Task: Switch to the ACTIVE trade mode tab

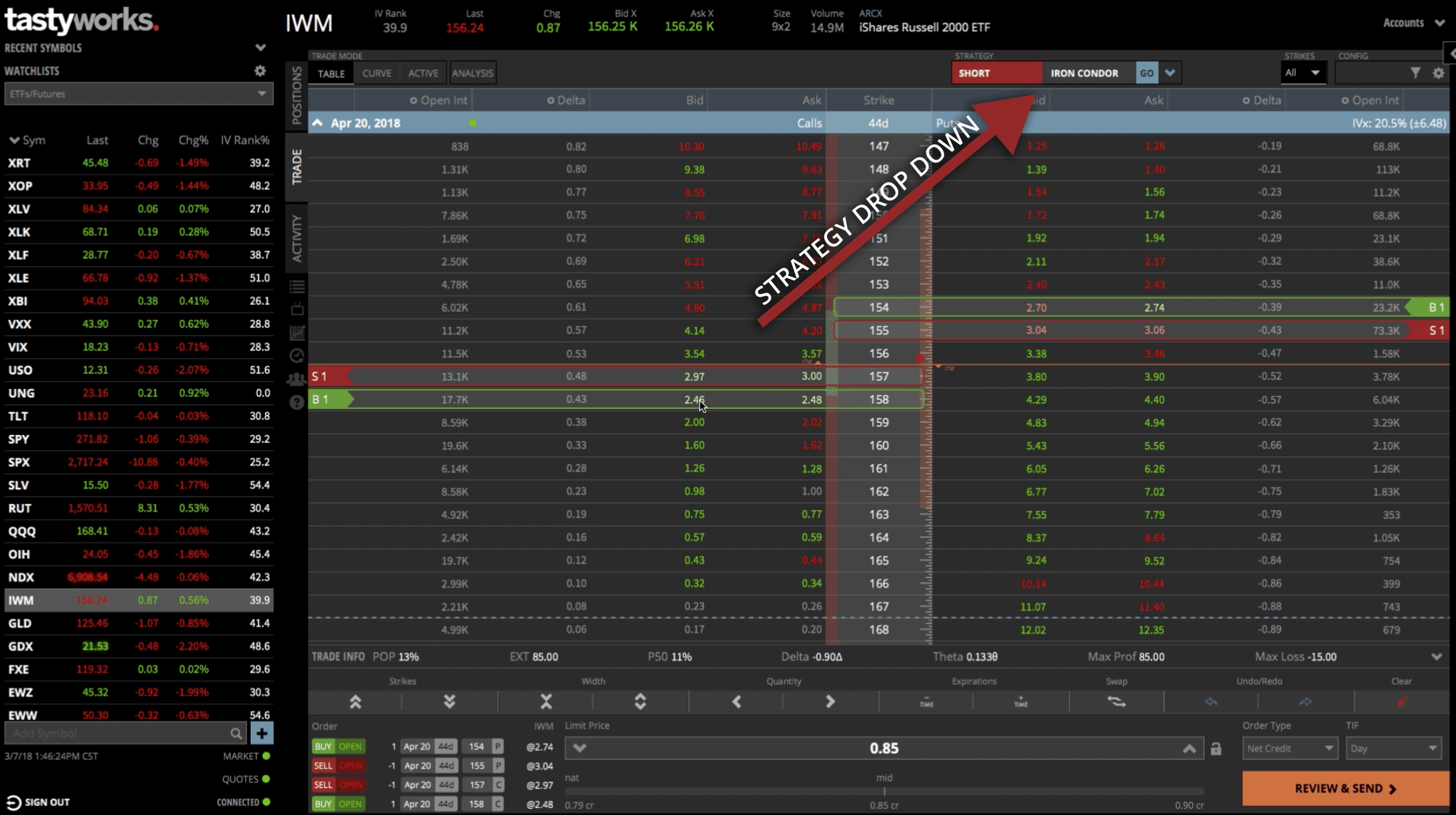Action: click(x=423, y=74)
